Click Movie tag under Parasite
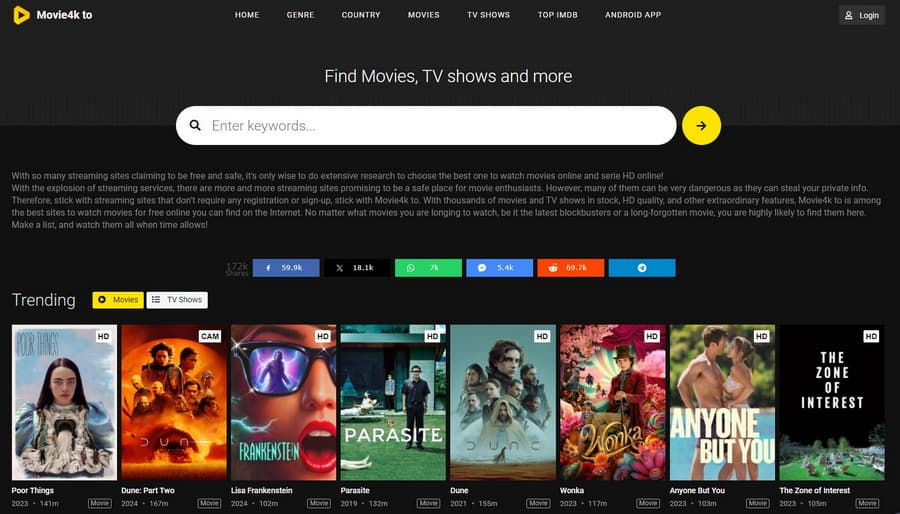The width and height of the screenshot is (900, 514). (x=428, y=503)
